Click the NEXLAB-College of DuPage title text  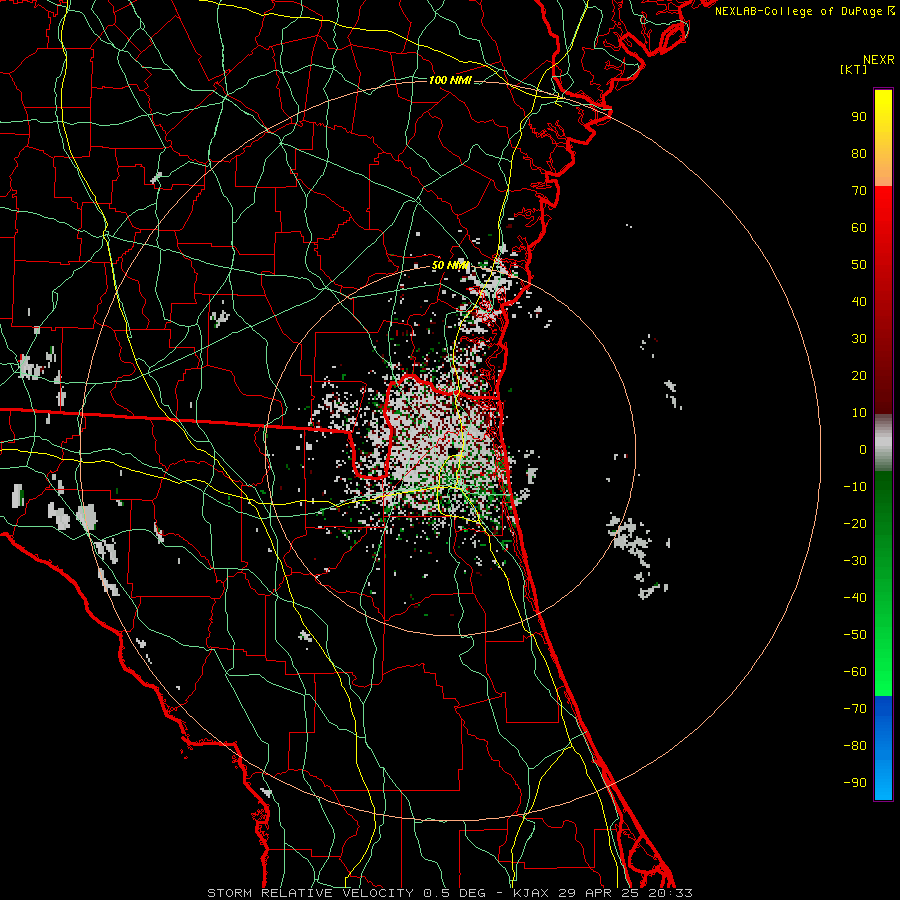804,11
